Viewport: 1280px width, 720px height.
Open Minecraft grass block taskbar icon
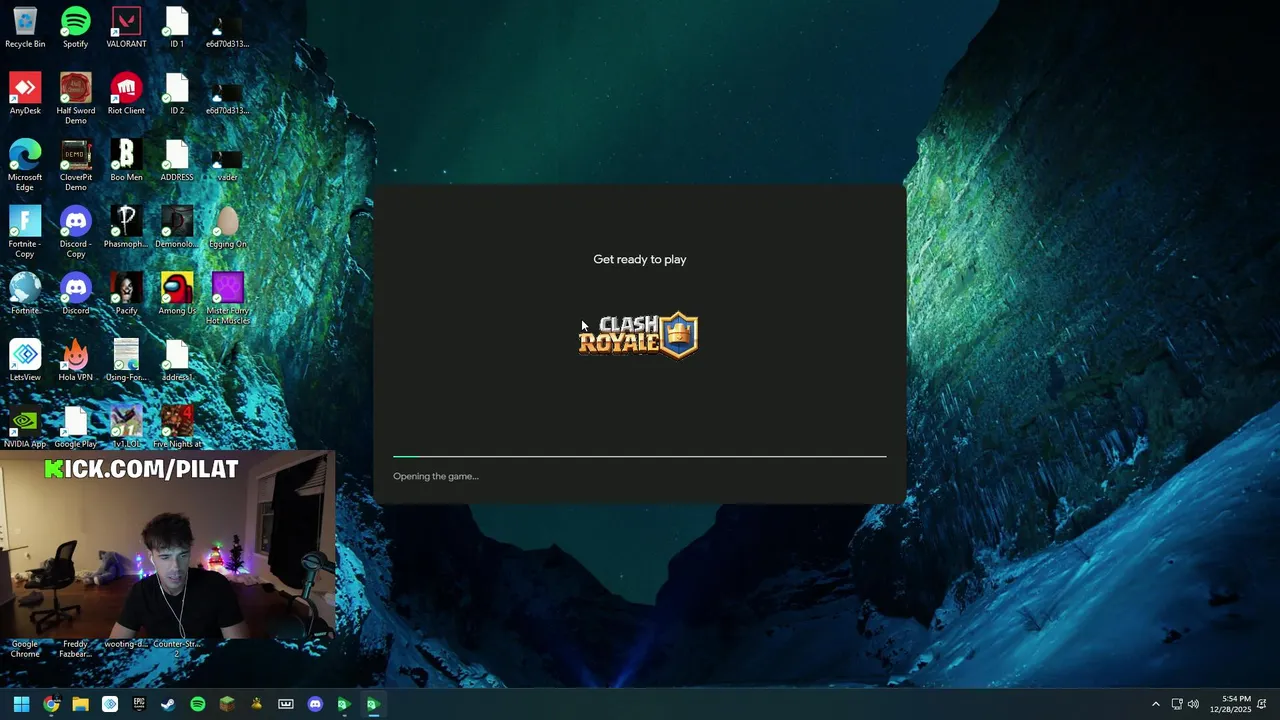tap(227, 704)
